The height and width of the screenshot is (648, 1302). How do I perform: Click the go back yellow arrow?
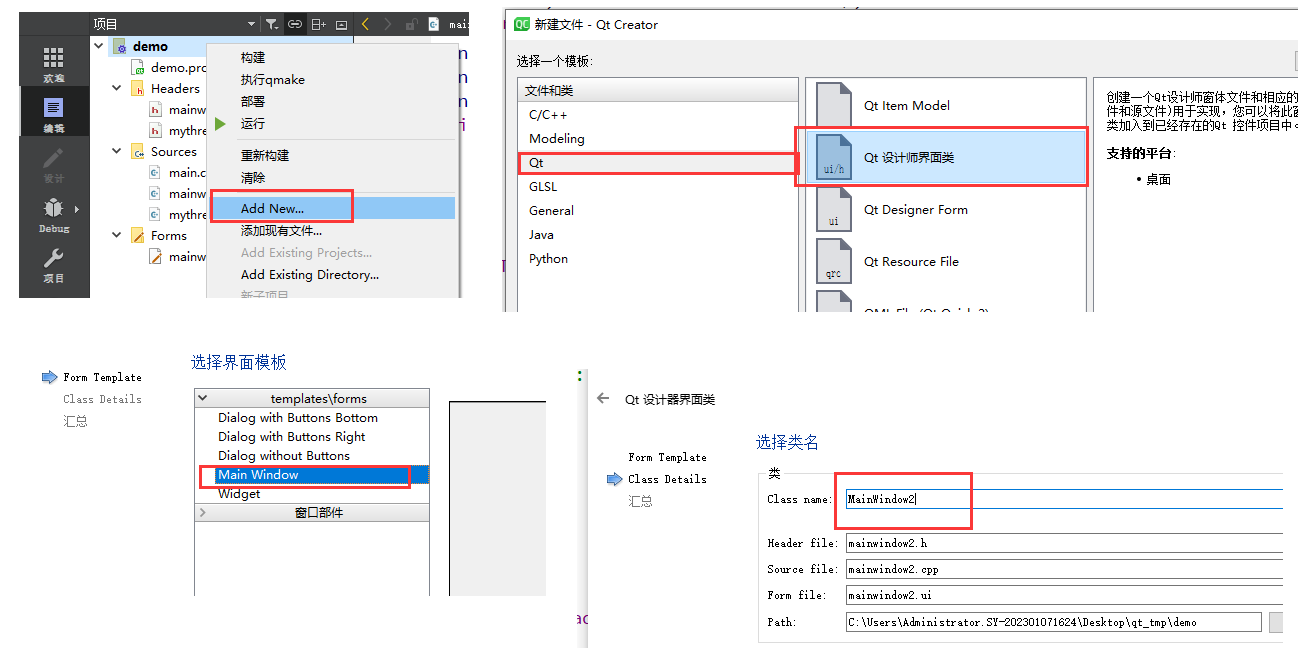pyautogui.click(x=366, y=24)
